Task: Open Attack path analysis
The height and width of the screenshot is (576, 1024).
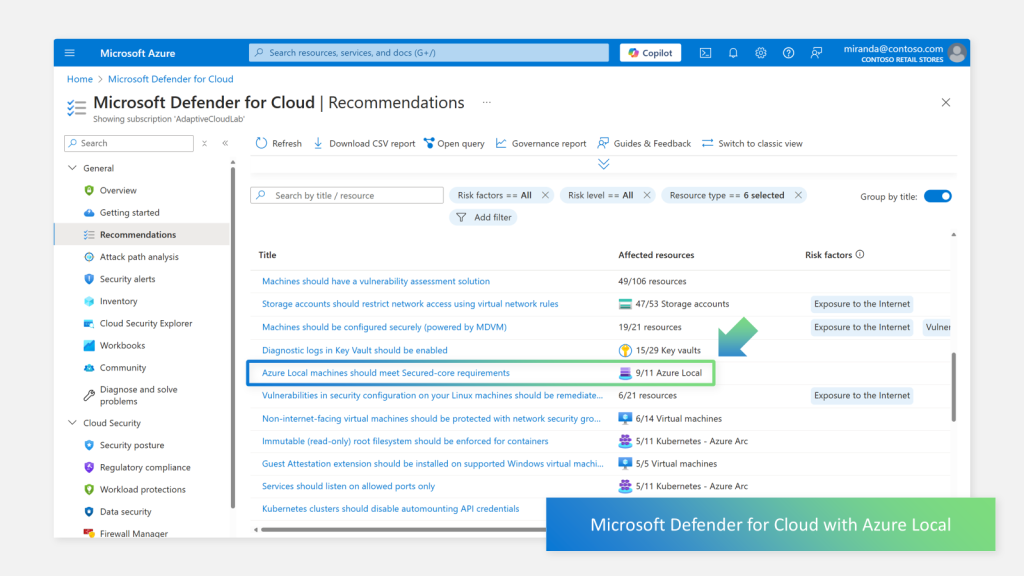Action: [139, 257]
